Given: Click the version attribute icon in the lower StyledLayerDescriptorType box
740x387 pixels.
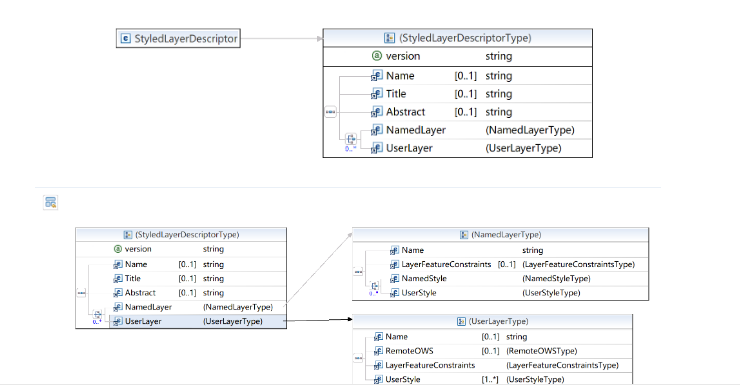Looking at the screenshot, I should click(118, 249).
